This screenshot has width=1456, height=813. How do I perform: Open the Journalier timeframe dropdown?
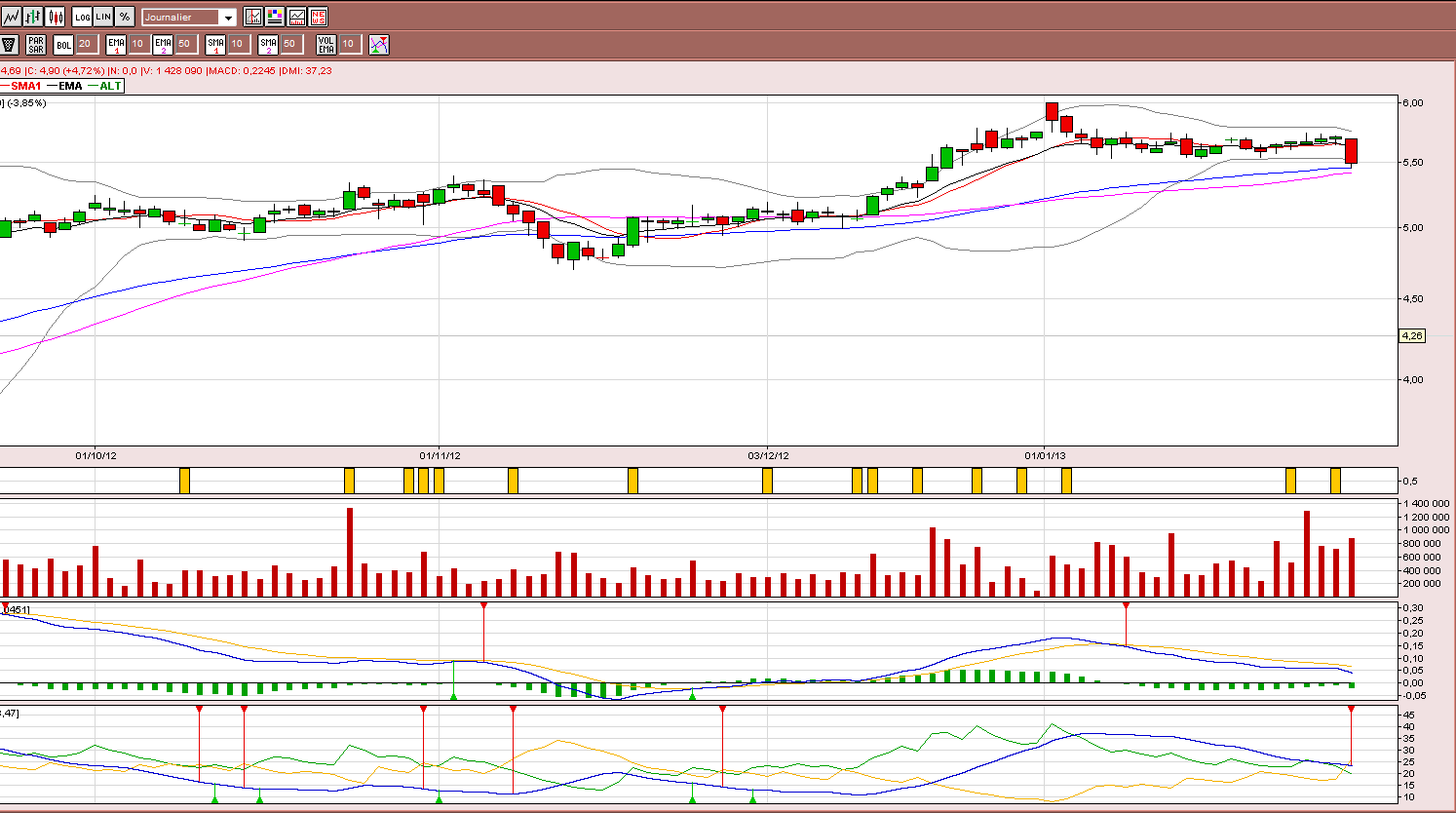point(189,17)
